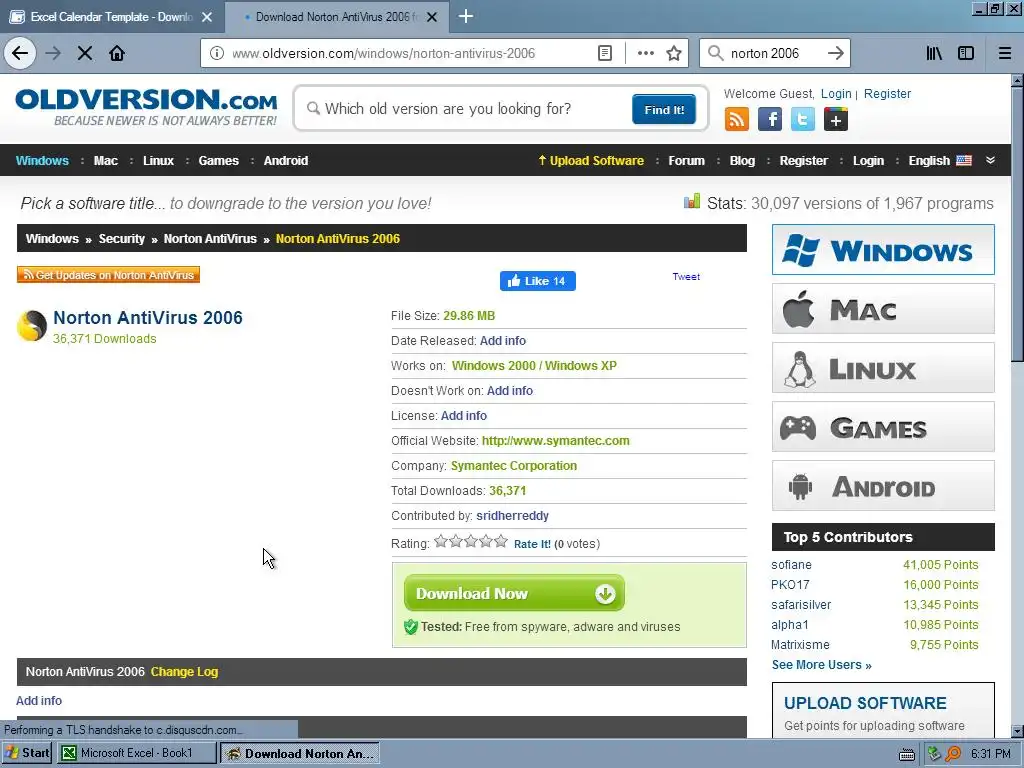The image size is (1024, 768).
Task: Click Add info next to Date Released
Action: point(503,341)
